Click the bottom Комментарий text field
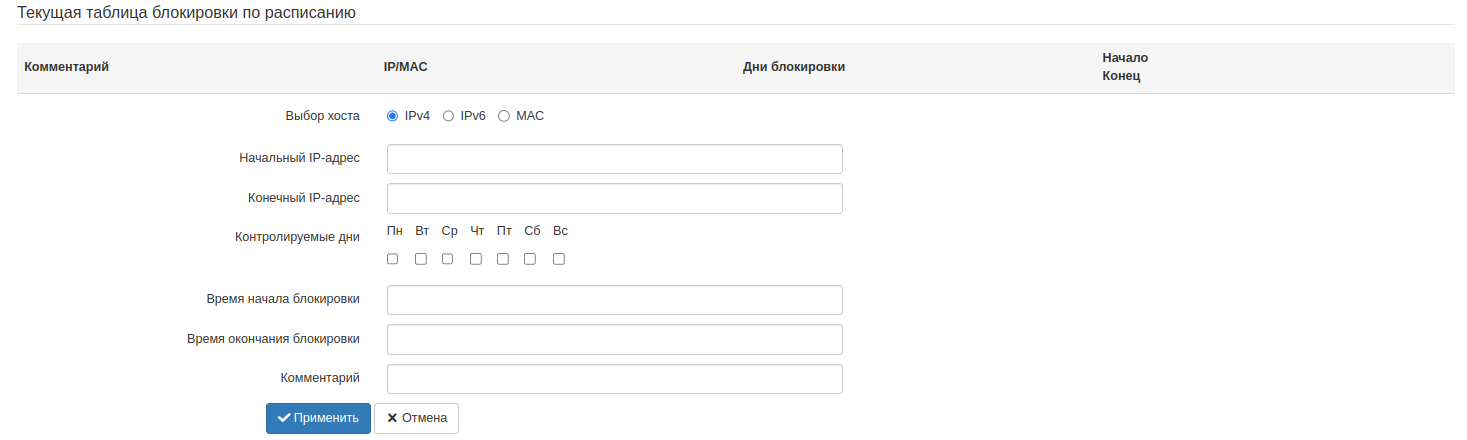 [614, 379]
